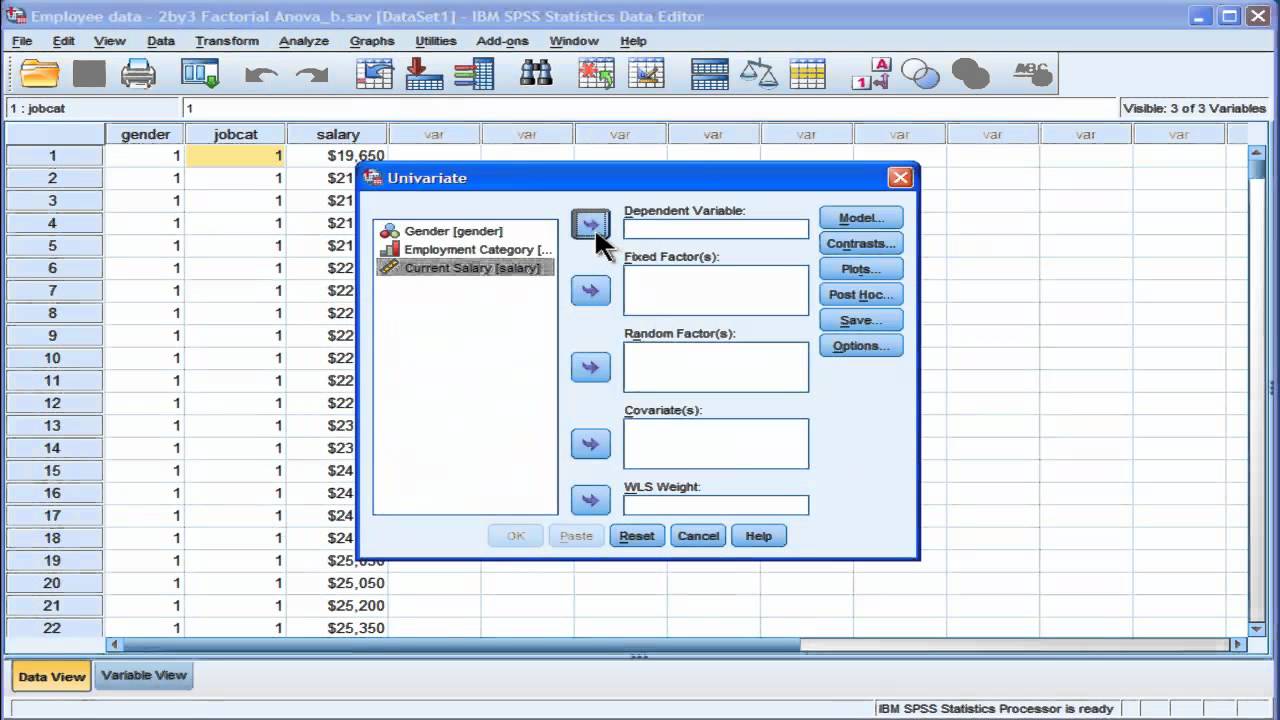Click the Use Variable Sets icon
Viewport: 1280px width, 720px height.
(x=920, y=74)
